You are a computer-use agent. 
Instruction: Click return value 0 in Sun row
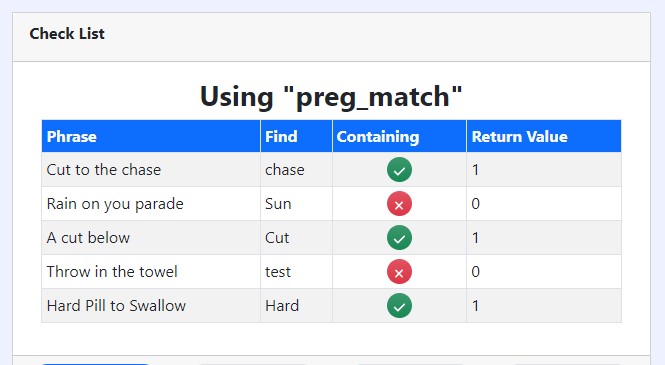click(475, 204)
